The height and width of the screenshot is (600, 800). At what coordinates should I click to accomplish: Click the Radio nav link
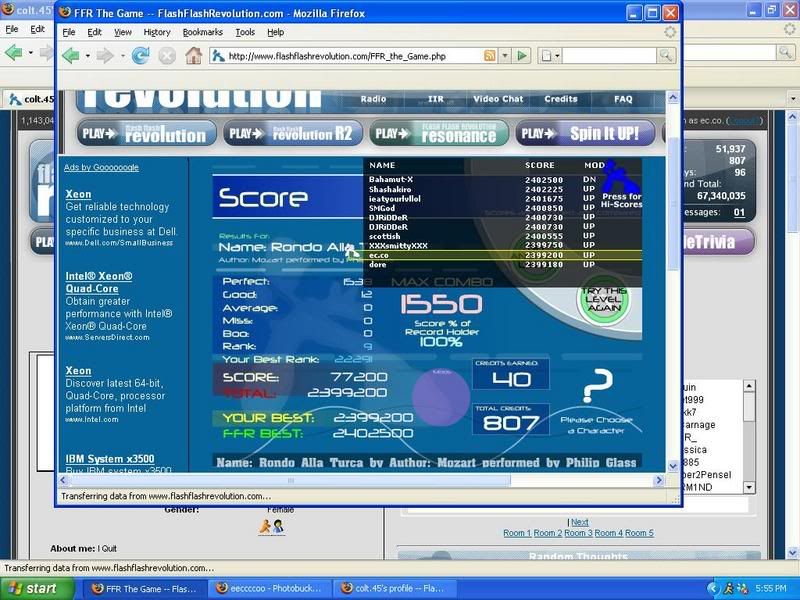(x=373, y=99)
